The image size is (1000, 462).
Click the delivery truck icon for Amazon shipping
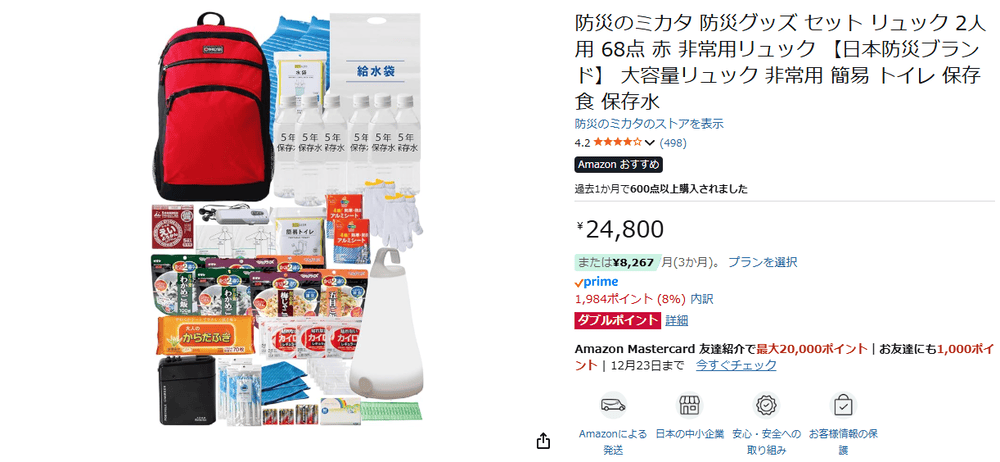pos(613,405)
